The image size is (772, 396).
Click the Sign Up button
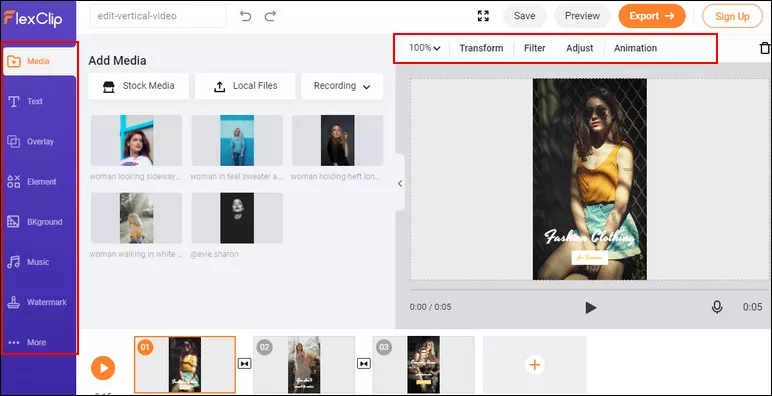(x=732, y=16)
